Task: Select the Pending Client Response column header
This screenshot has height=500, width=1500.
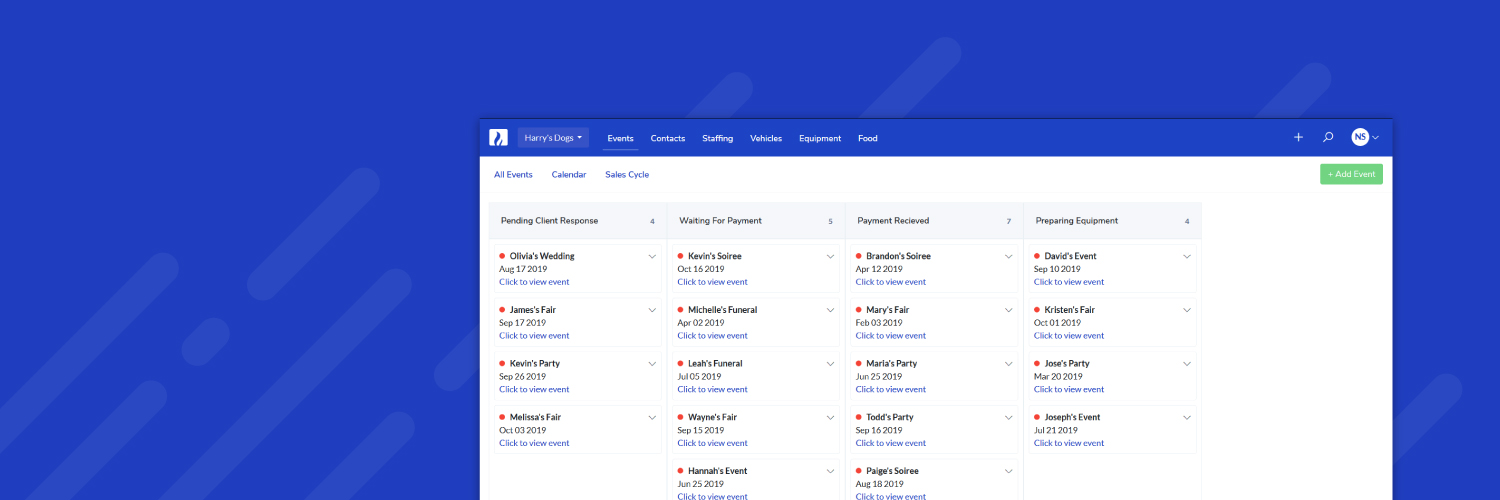Action: point(578,221)
